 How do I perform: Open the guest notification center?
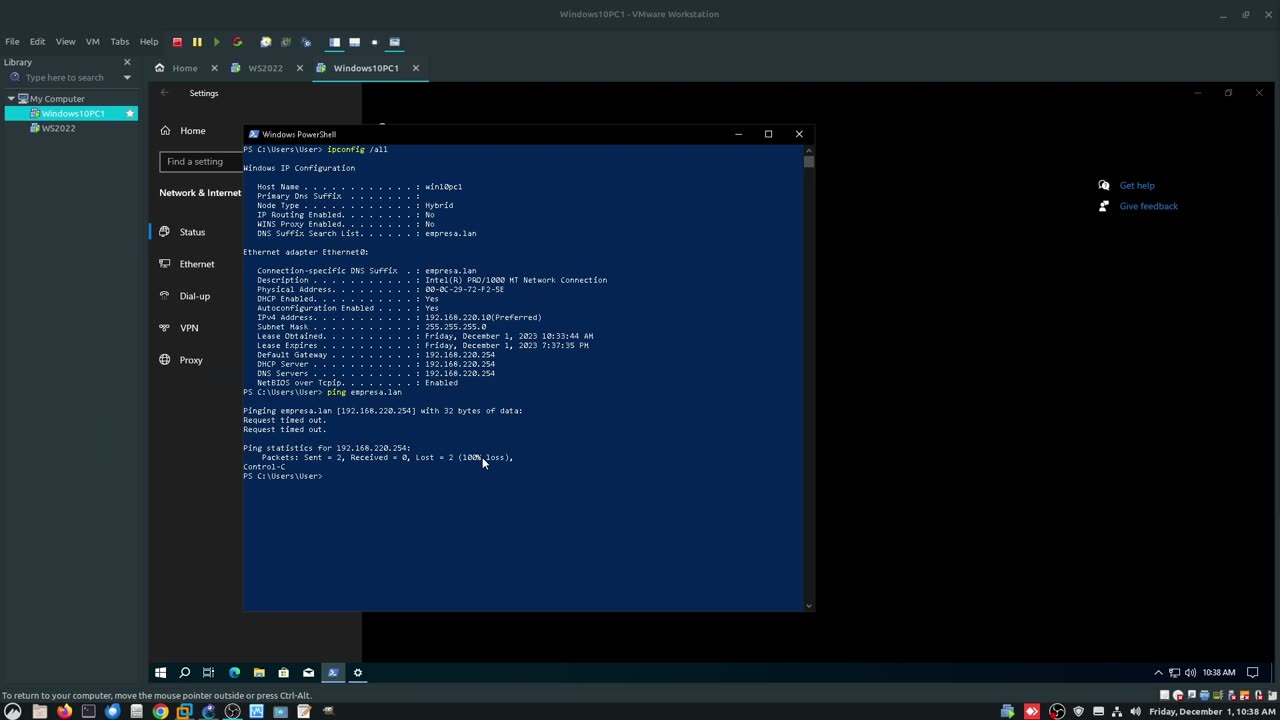pyautogui.click(x=1252, y=673)
